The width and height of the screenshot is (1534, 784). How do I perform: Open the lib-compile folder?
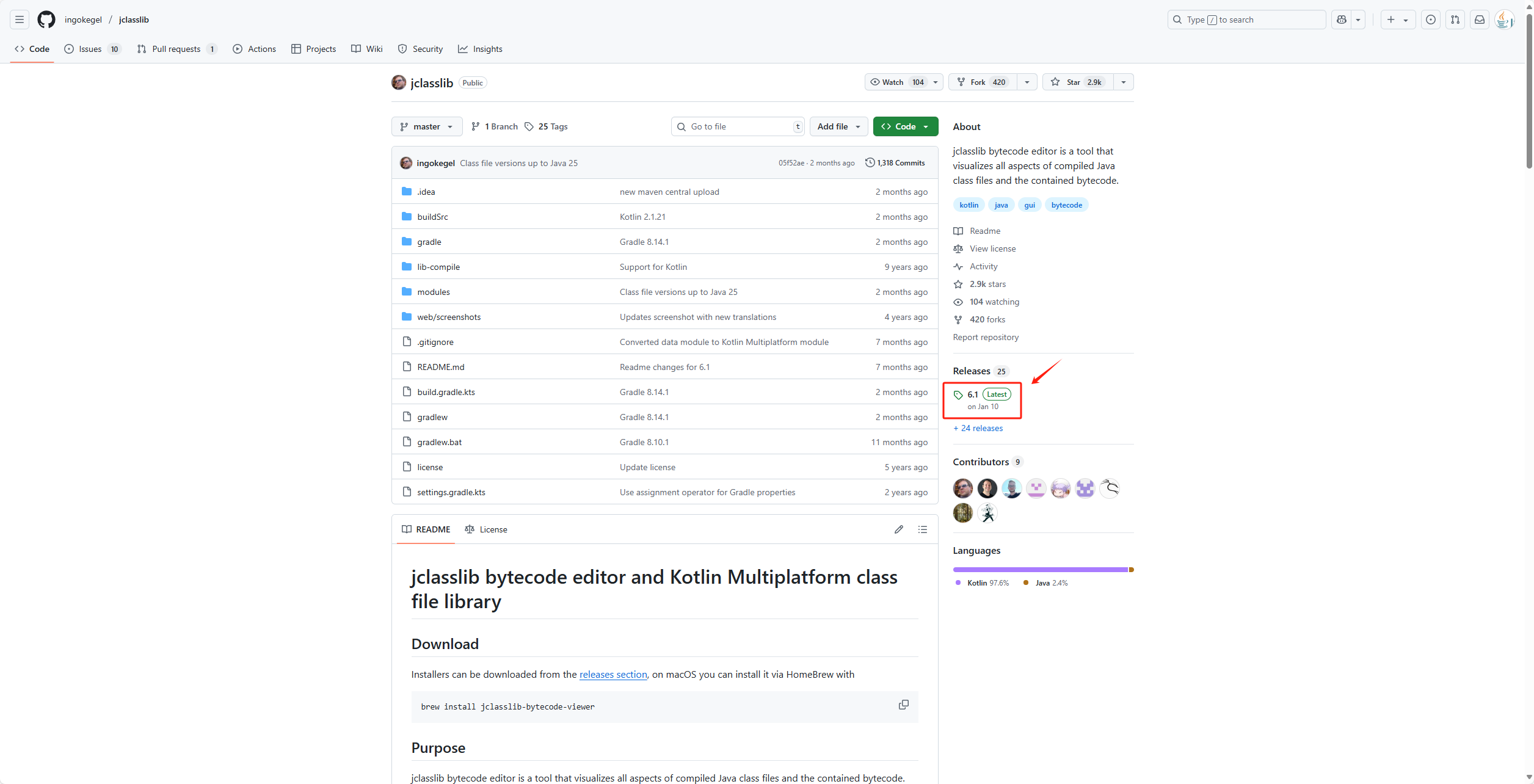[x=438, y=267]
